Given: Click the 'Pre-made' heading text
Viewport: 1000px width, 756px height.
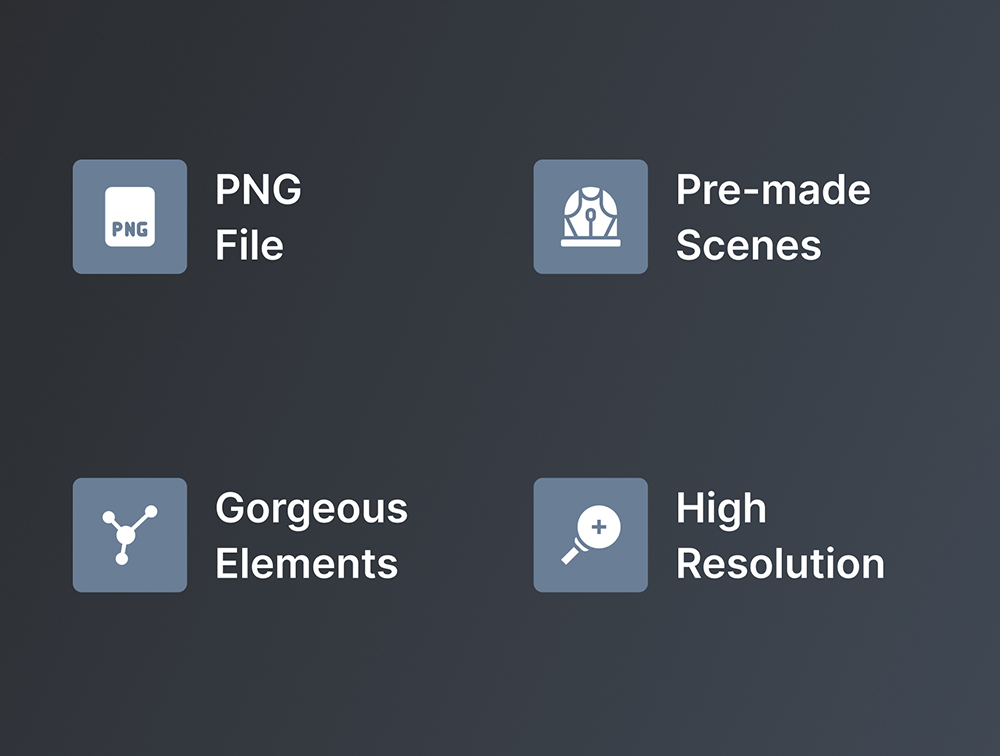Looking at the screenshot, I should click(x=773, y=190).
